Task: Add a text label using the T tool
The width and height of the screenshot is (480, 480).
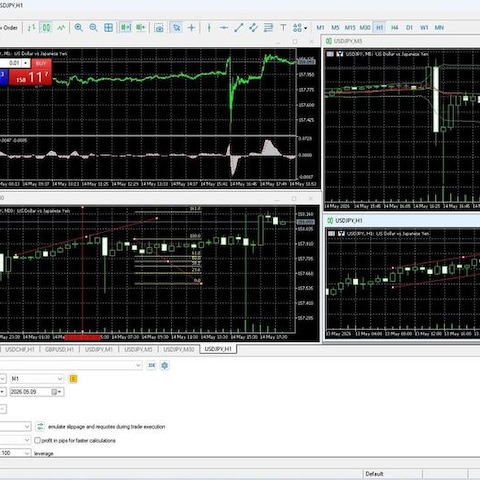Action: point(283,28)
